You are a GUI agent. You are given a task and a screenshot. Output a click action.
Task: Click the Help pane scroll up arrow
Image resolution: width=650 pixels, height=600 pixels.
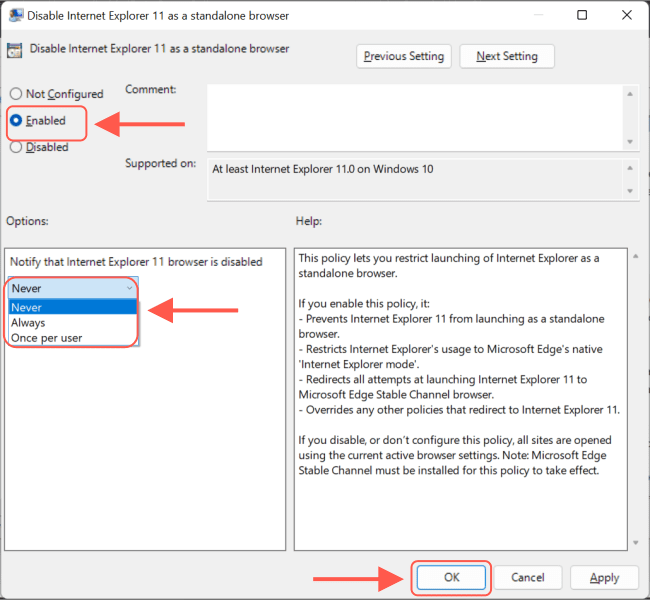634,258
